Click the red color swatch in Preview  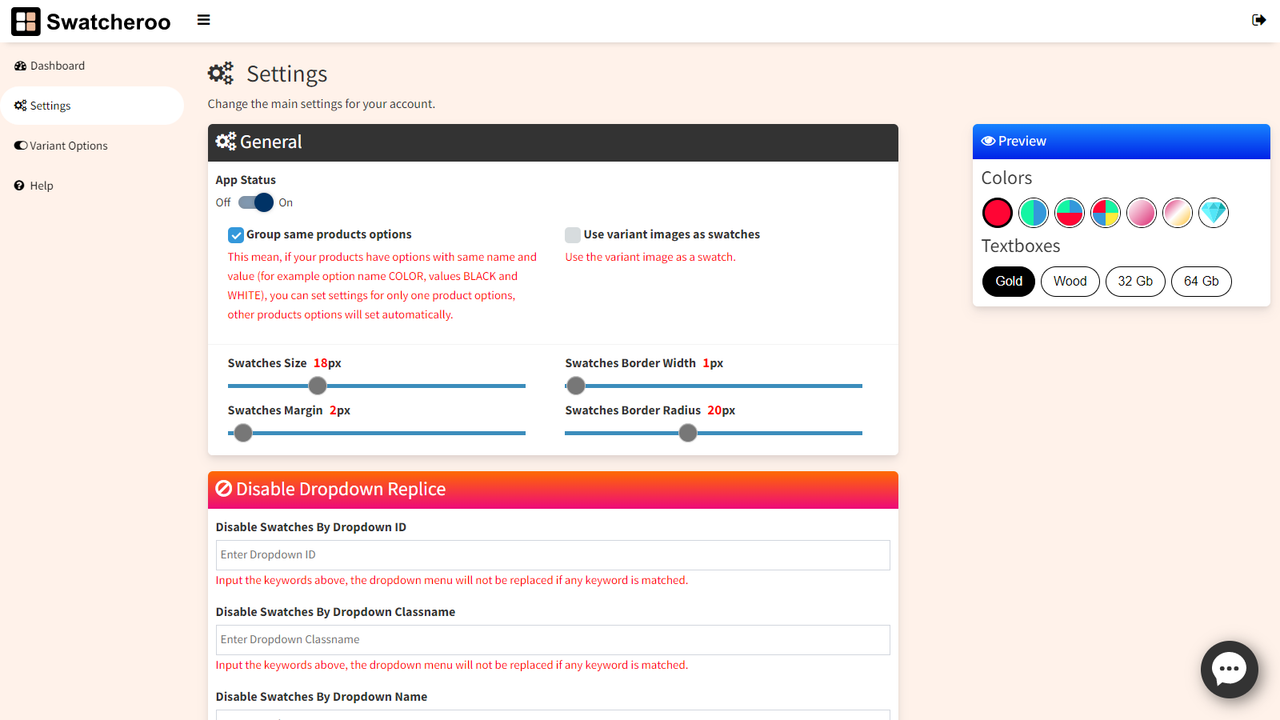pos(997,212)
